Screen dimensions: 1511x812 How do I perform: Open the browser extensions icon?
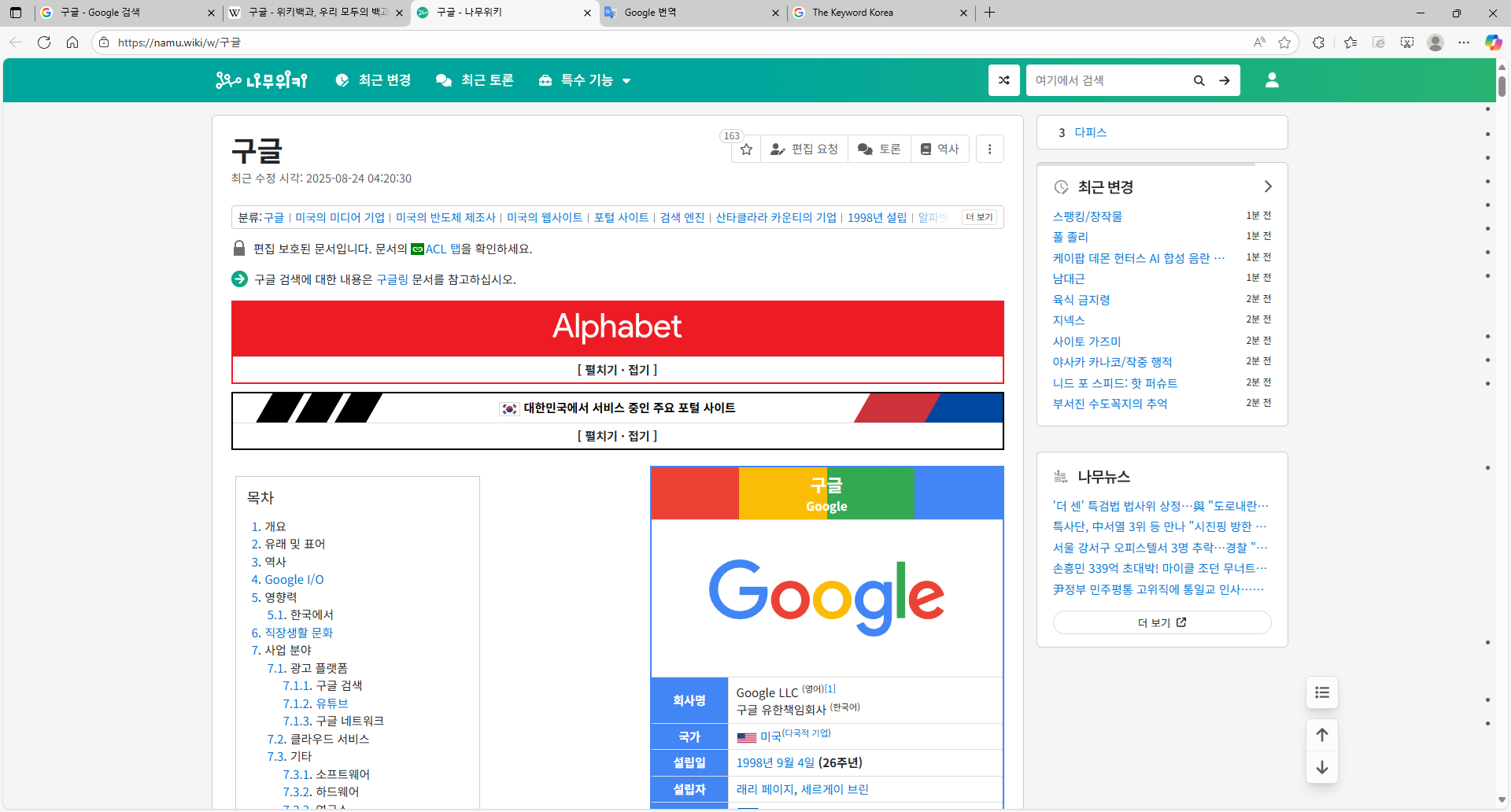(1319, 42)
